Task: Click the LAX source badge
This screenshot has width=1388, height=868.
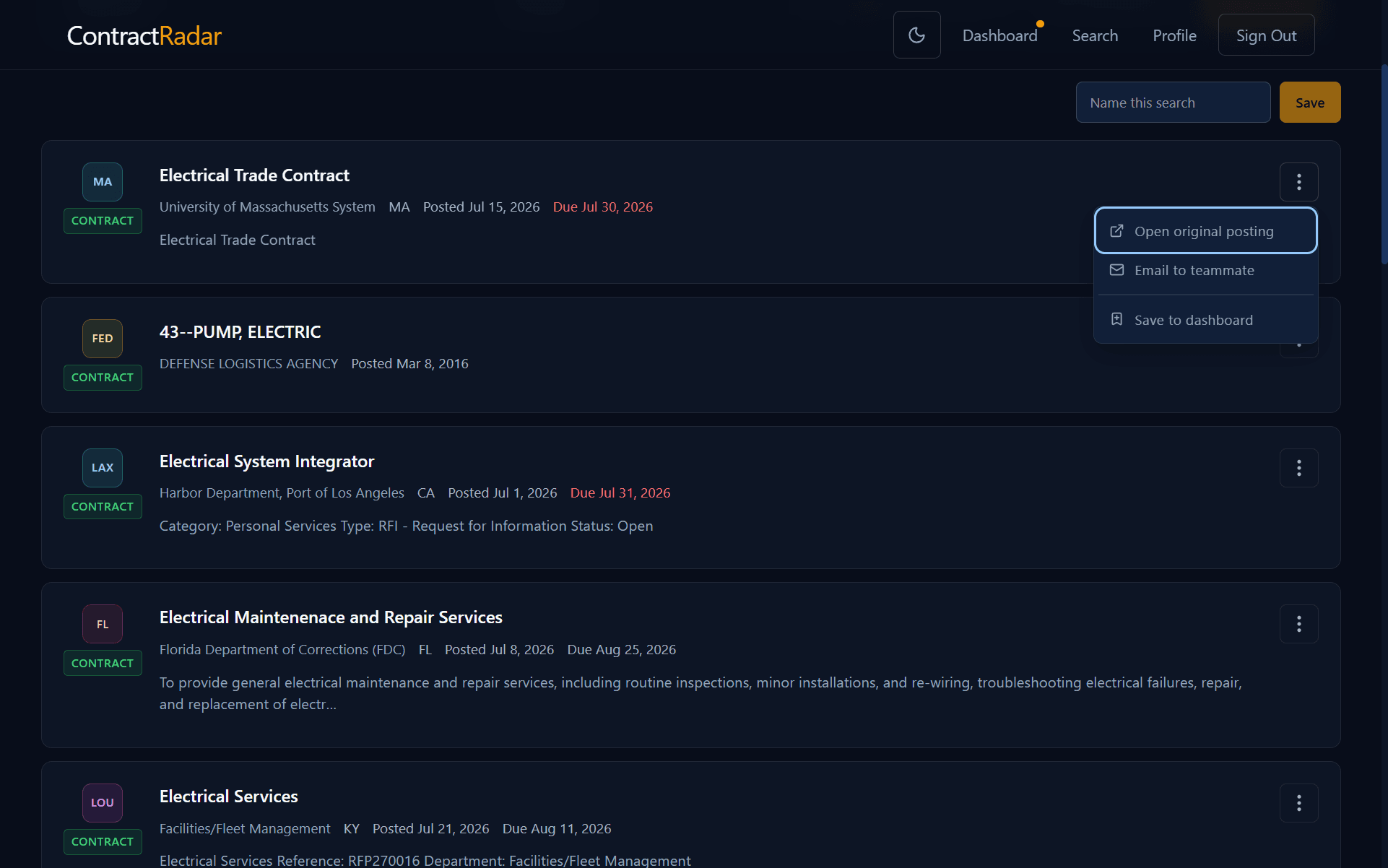Action: tap(103, 468)
